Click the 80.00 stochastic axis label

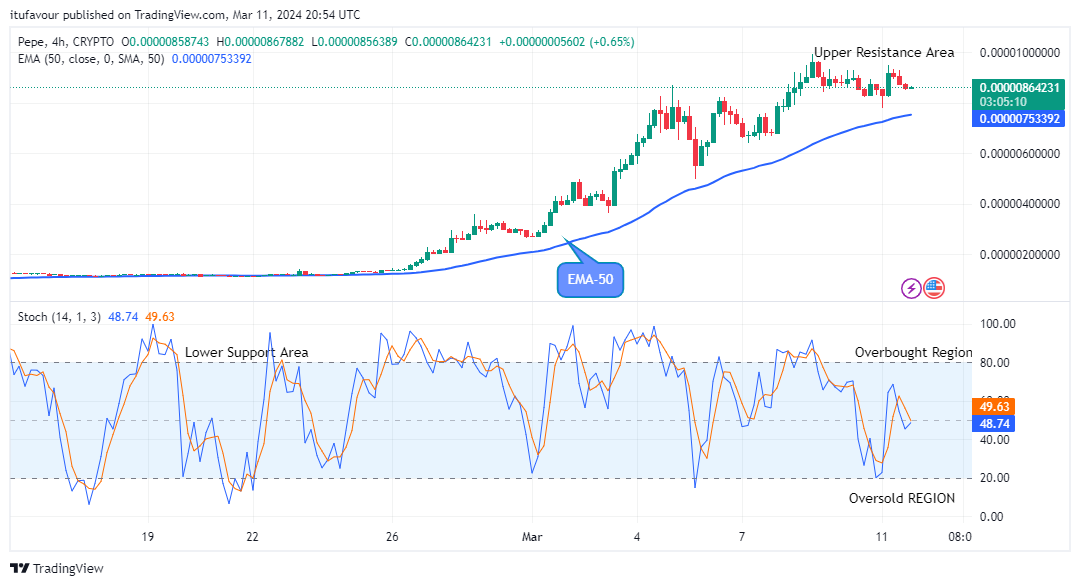pyautogui.click(x=997, y=363)
